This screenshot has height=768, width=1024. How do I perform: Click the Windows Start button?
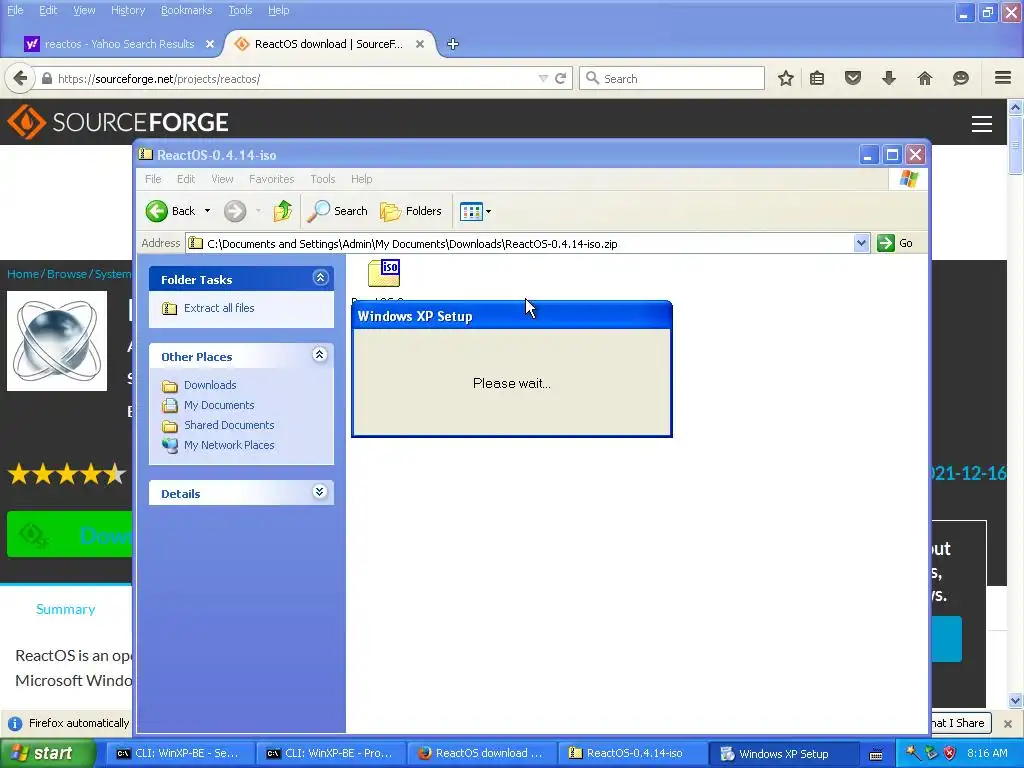46,753
